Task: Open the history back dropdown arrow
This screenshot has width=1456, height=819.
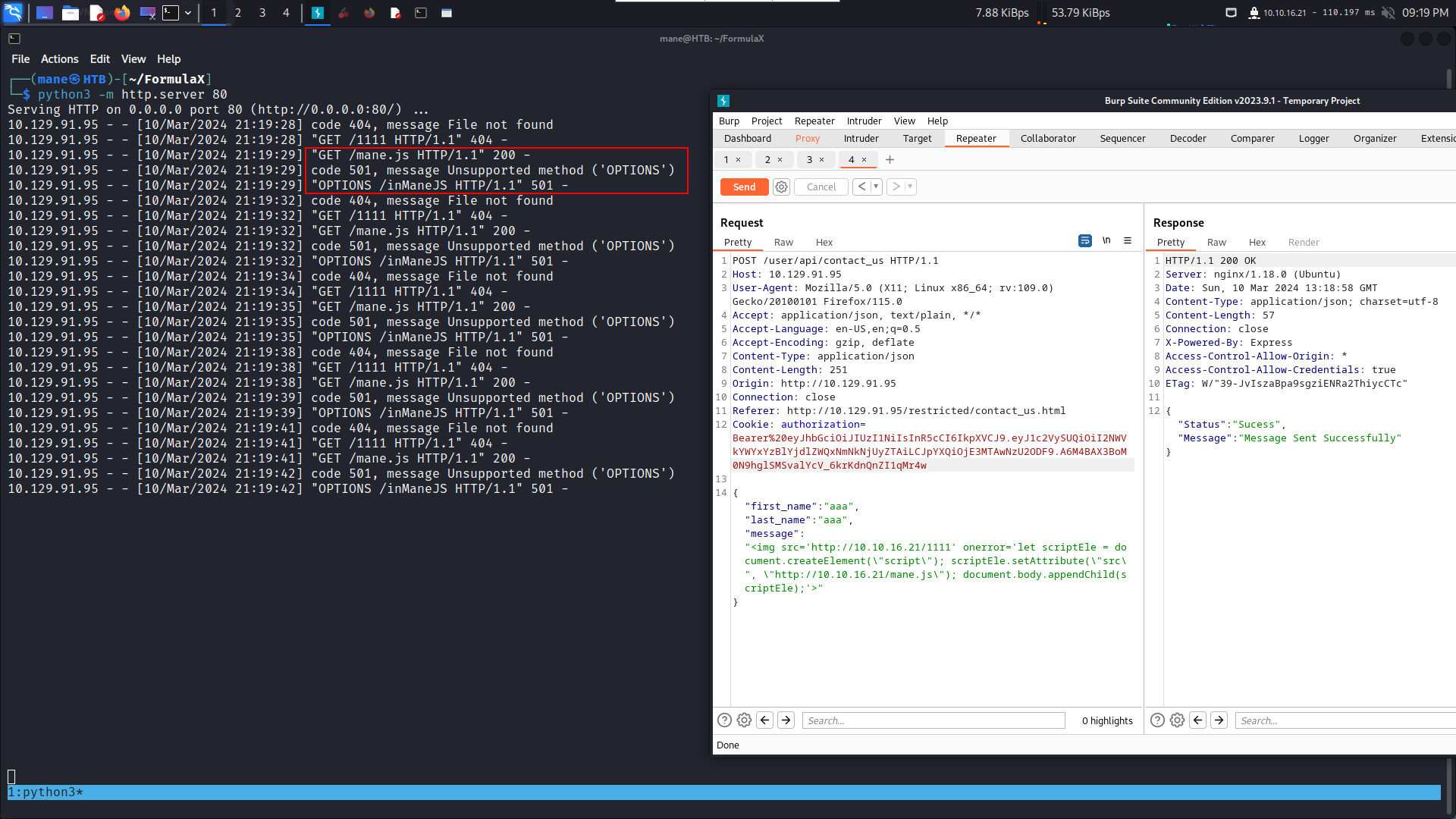Action: coord(876,187)
